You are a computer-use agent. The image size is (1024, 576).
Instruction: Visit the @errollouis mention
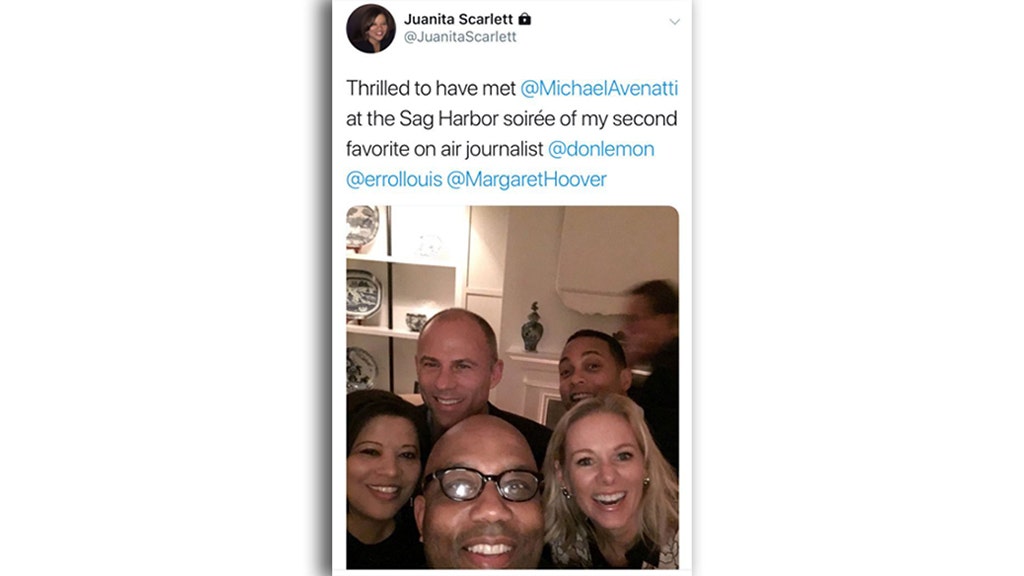point(394,179)
